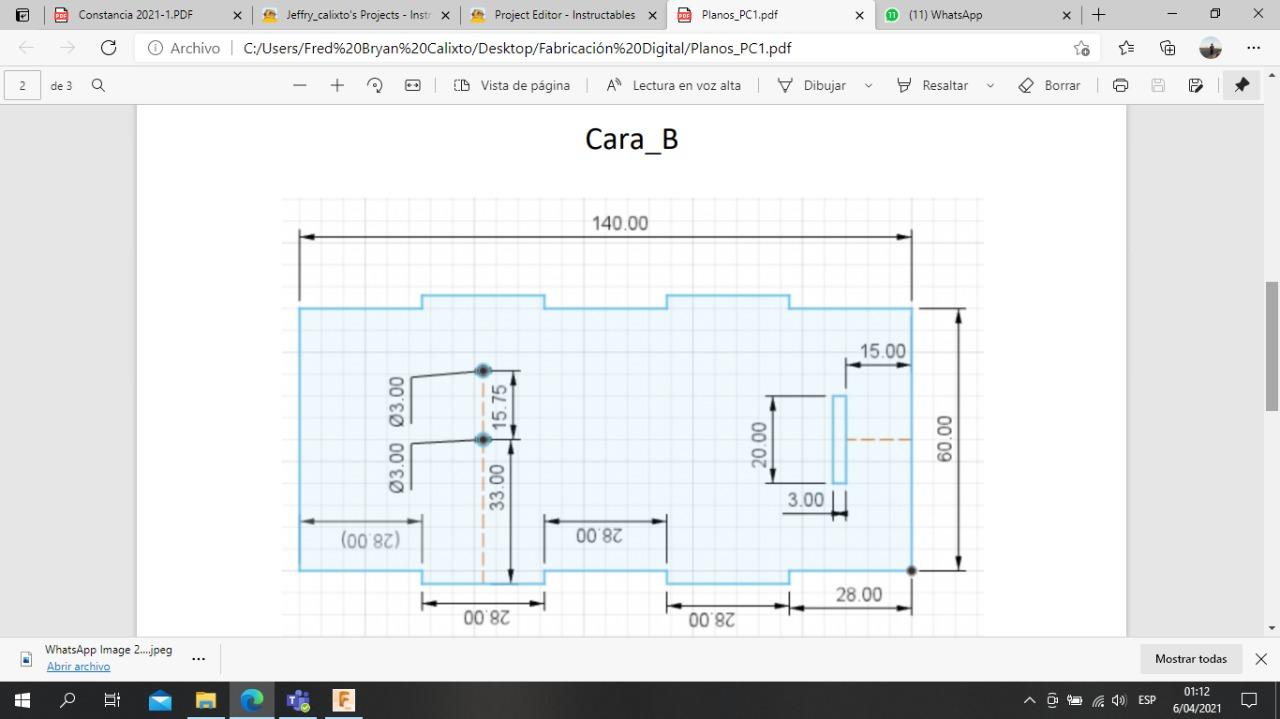Open File Explorer from taskbar
This screenshot has height=719, width=1280.
(x=205, y=700)
